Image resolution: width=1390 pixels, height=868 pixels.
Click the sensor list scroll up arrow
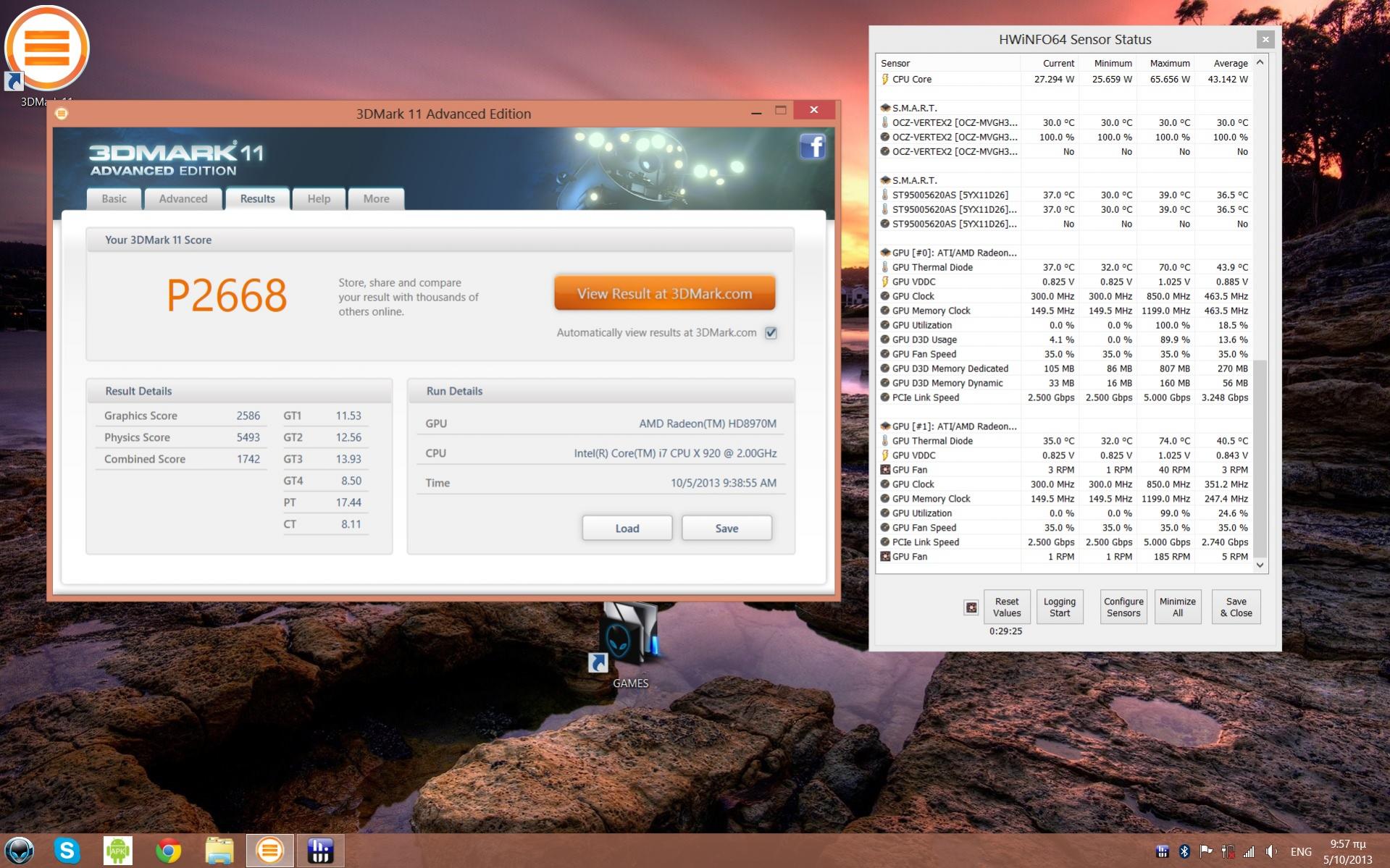[1260, 62]
